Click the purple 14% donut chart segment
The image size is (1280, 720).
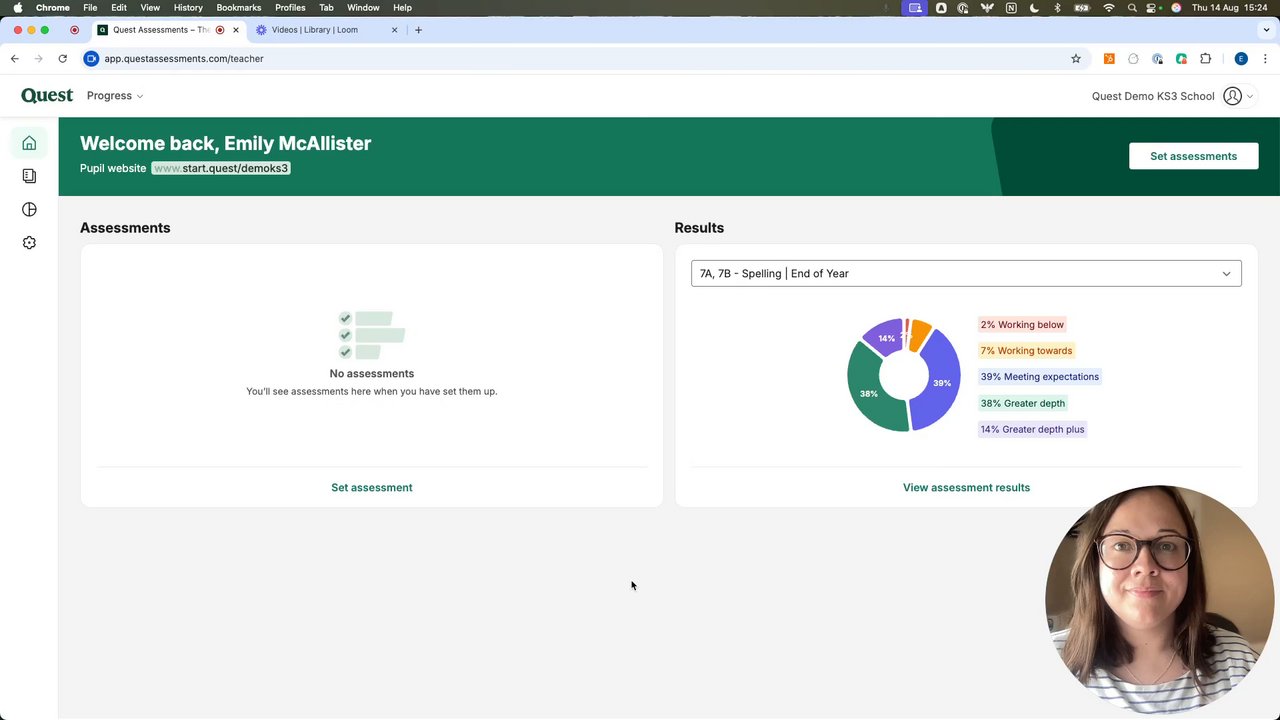(884, 337)
